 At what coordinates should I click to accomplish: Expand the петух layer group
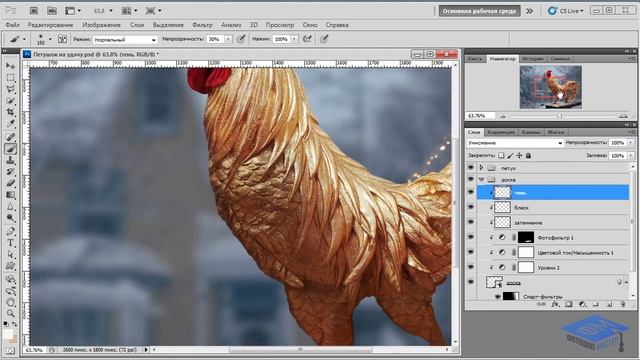tap(481, 168)
